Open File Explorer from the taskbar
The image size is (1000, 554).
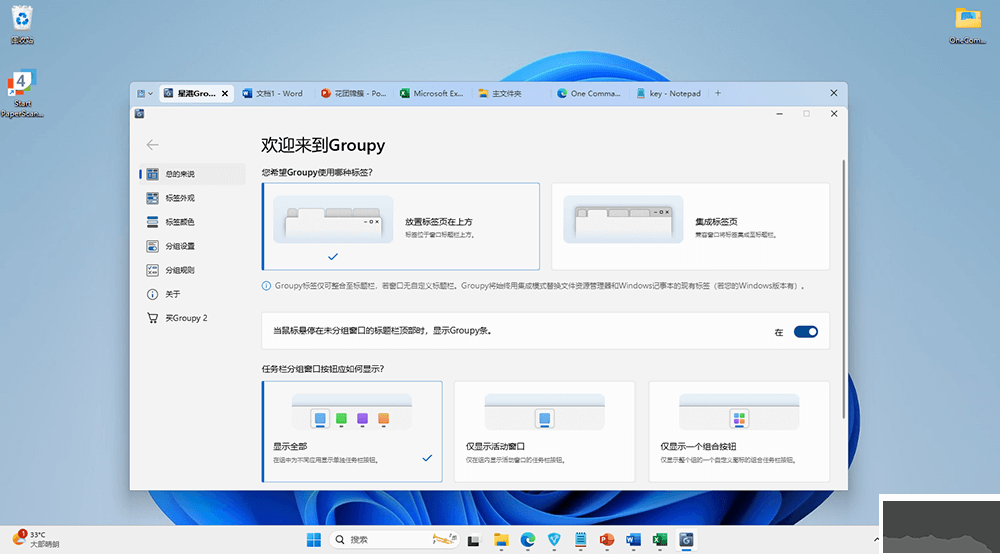click(x=501, y=541)
